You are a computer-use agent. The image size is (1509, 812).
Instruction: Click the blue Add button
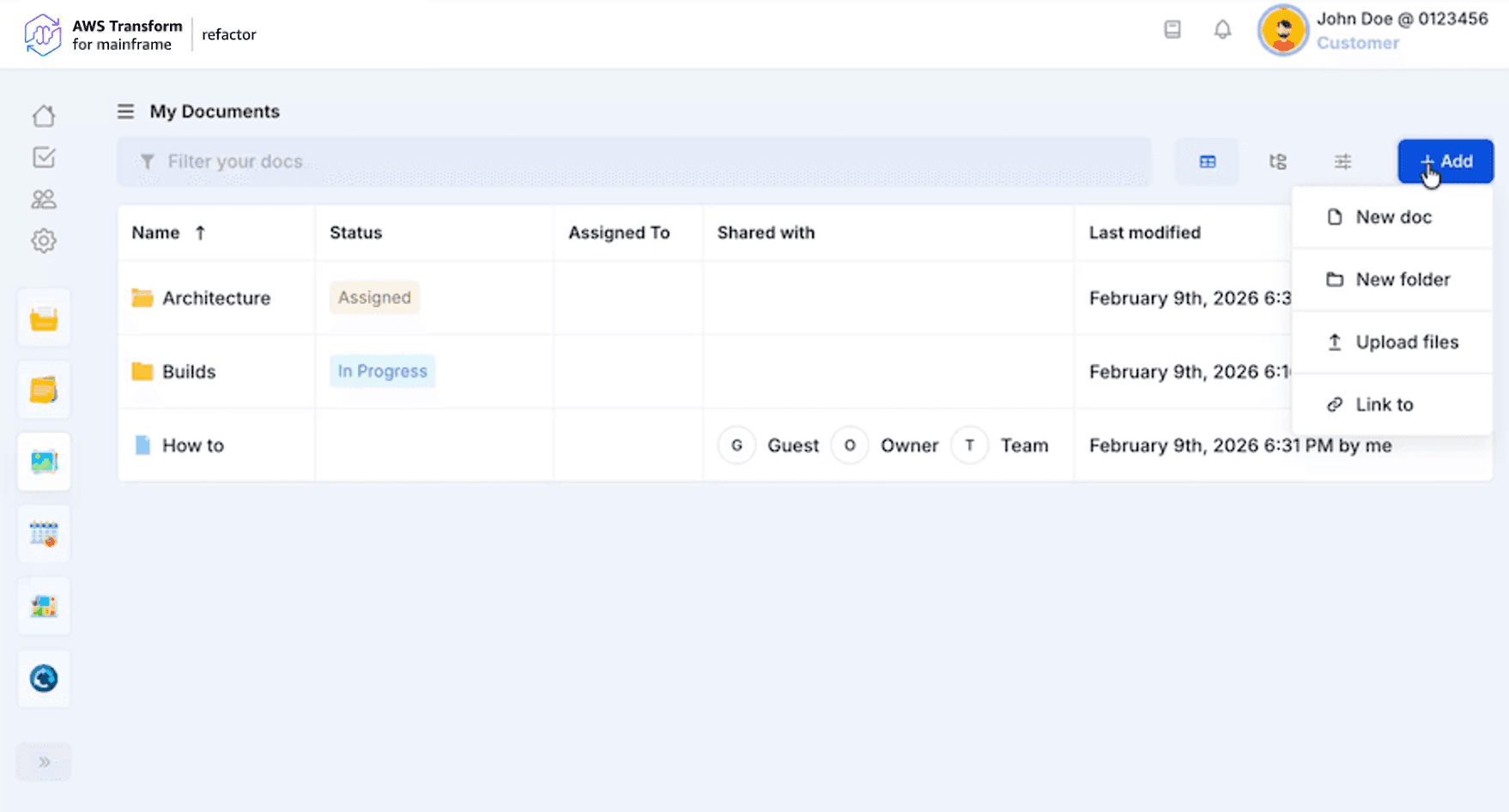tap(1445, 161)
